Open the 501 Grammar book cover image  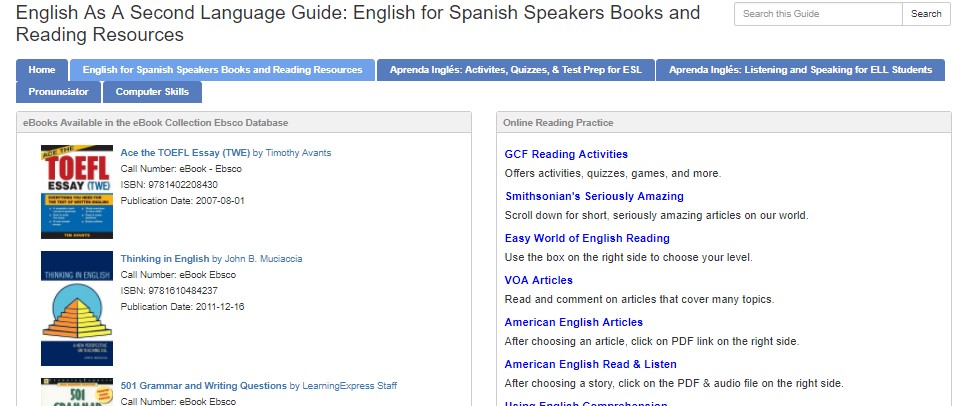pyautogui.click(x=76, y=392)
